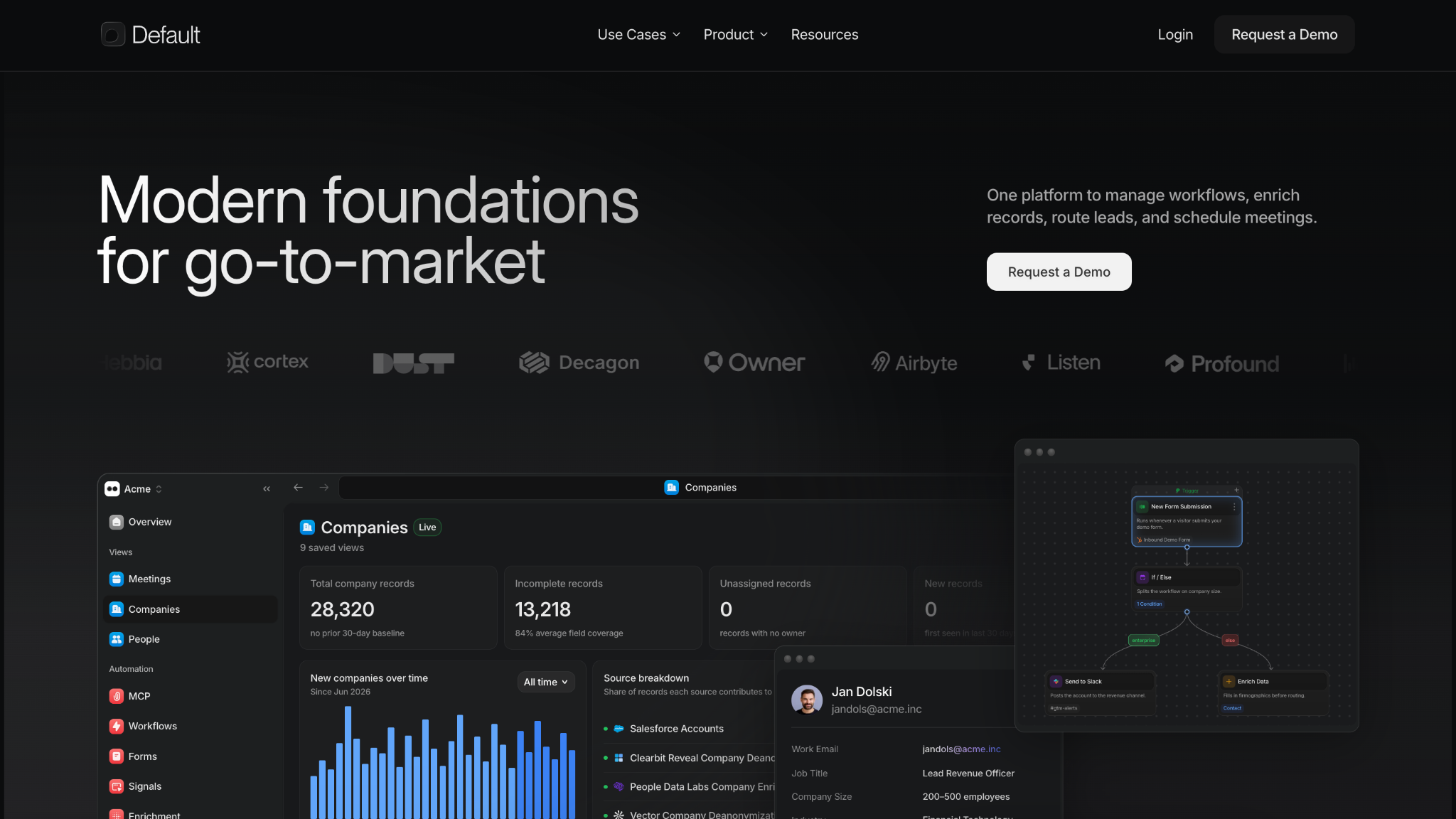Click the "Lead Revenue Officer" job title value
This screenshot has height=819, width=1456.
coord(968,773)
